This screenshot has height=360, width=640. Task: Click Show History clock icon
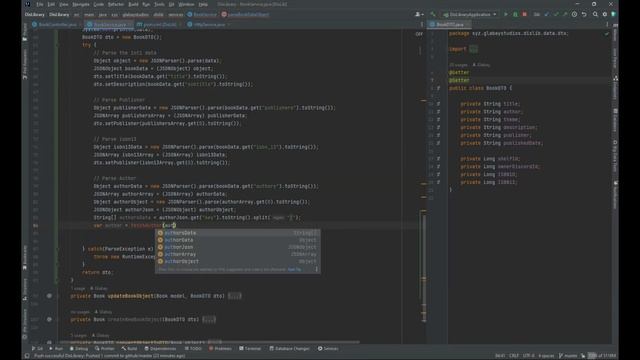point(574,14)
